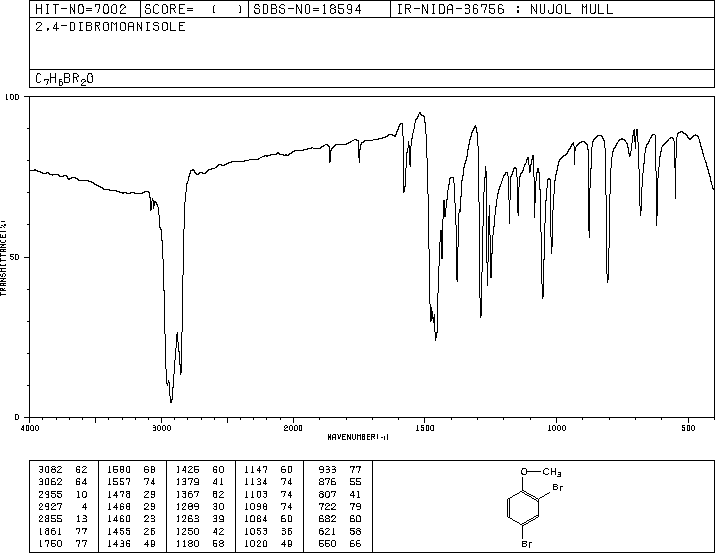
Task: Click the compound name 2,4-DIBROMOANISOLE
Action: tap(110, 27)
